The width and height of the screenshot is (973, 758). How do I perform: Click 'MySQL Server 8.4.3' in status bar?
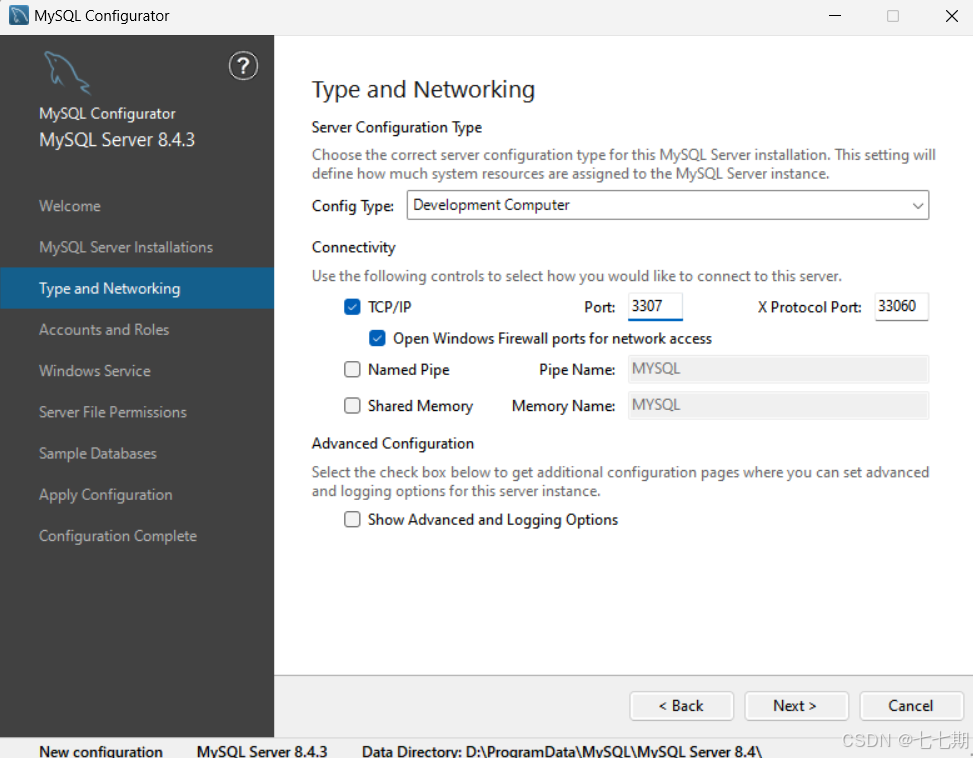[x=262, y=751]
